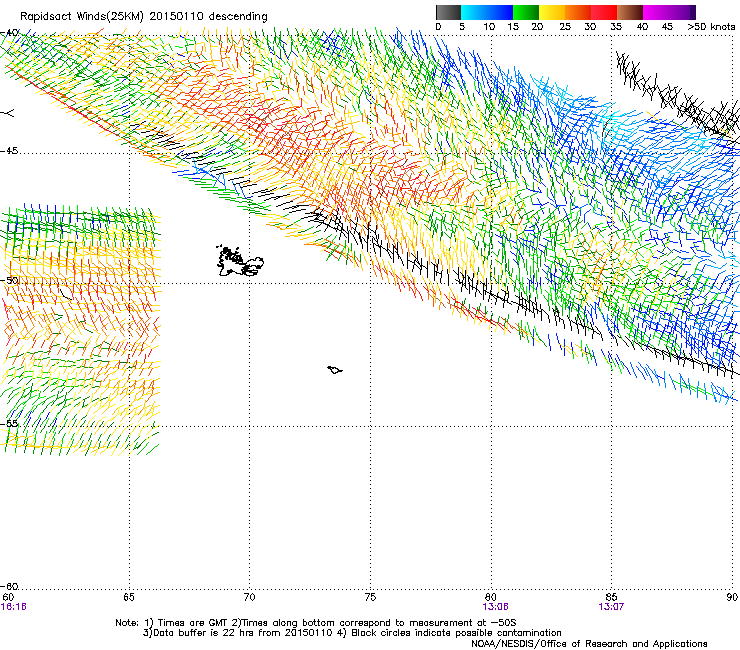Screen dimensions: 740x650
Task: Click the '>50 knots' legend label
Action: 711,27
